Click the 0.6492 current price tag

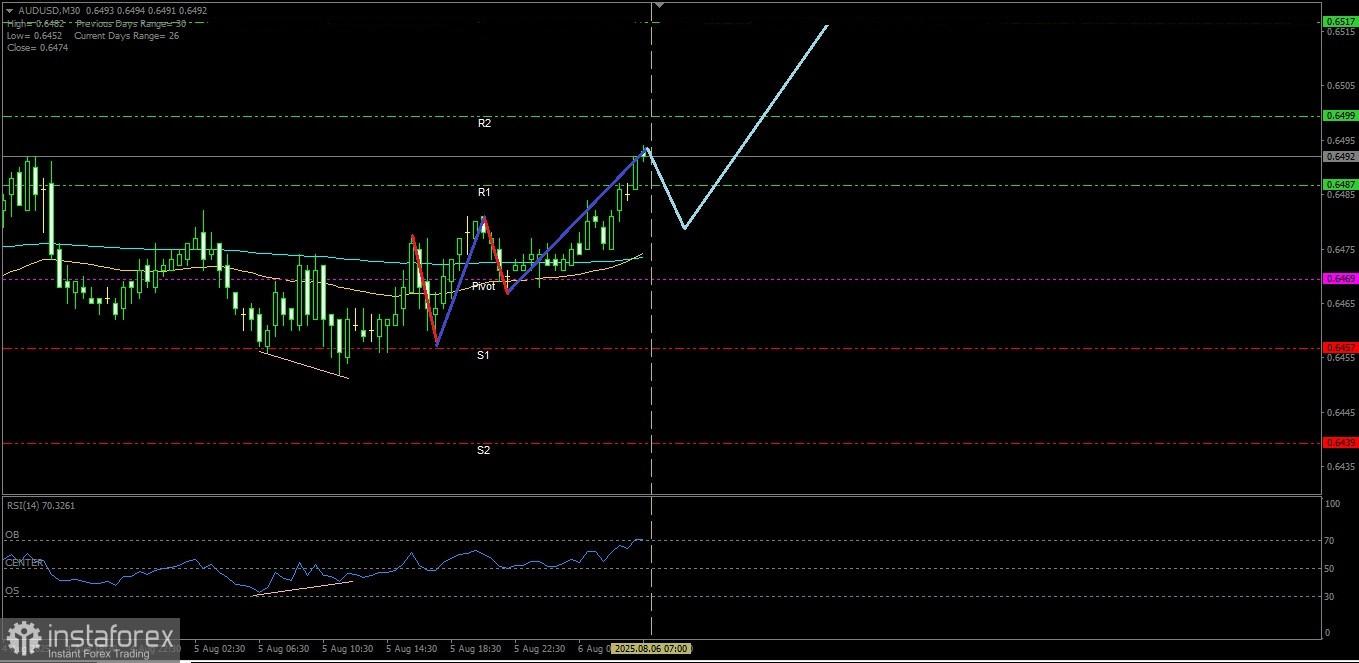pos(1340,156)
